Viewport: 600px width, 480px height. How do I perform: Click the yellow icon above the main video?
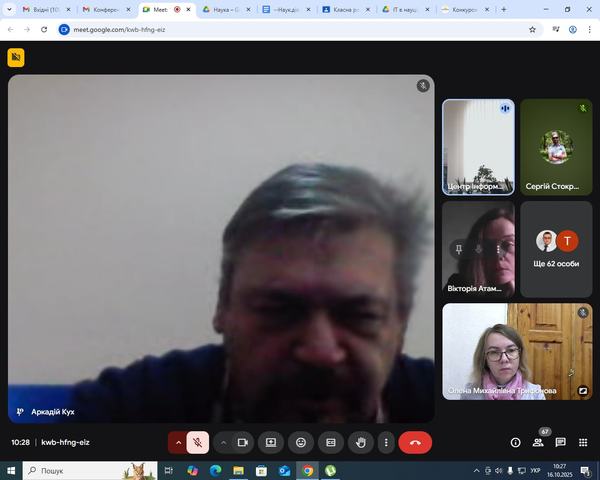16,58
